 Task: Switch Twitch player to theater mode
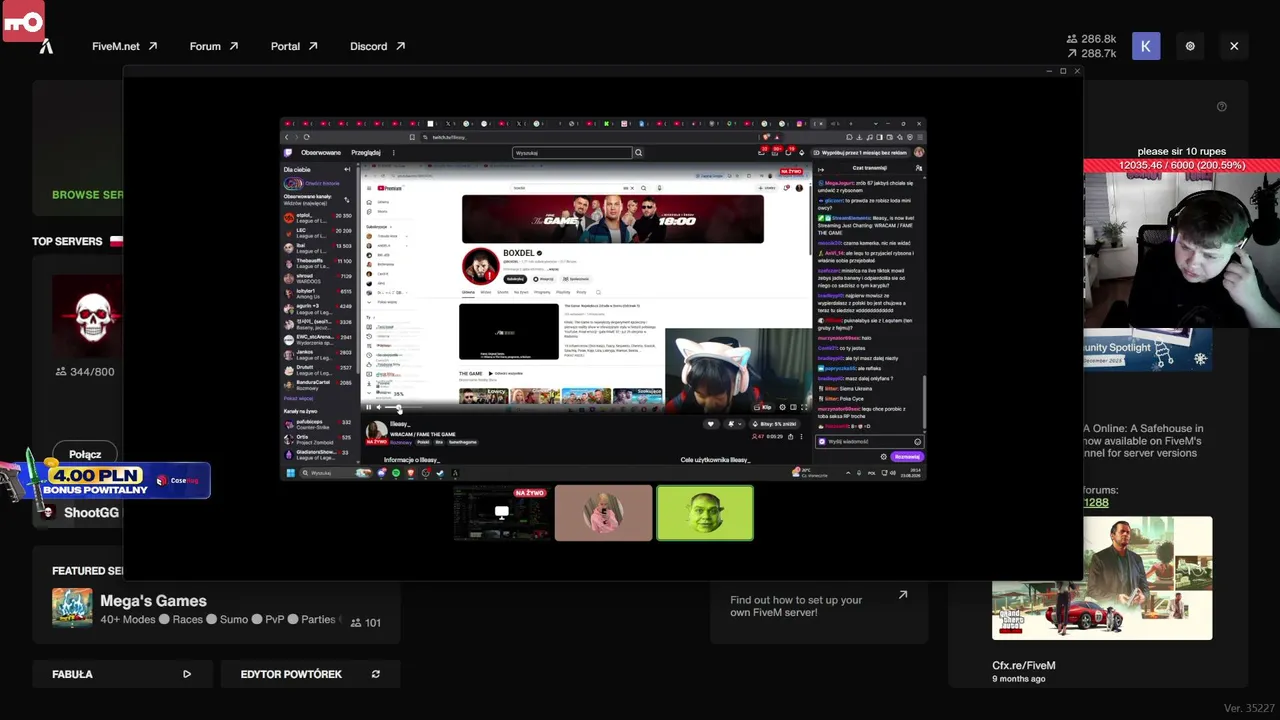[793, 407]
